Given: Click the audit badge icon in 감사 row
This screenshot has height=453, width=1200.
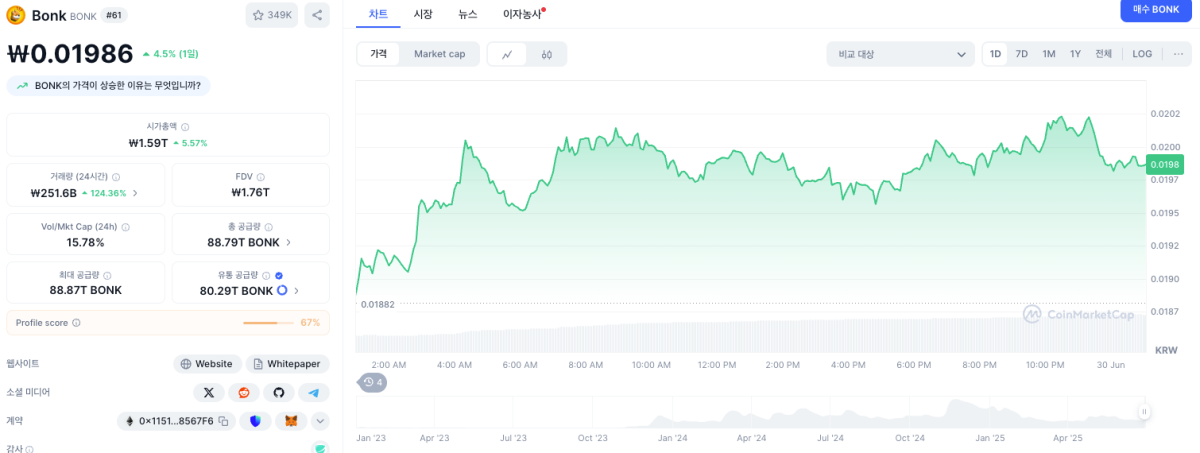Looking at the screenshot, I should point(320,449).
